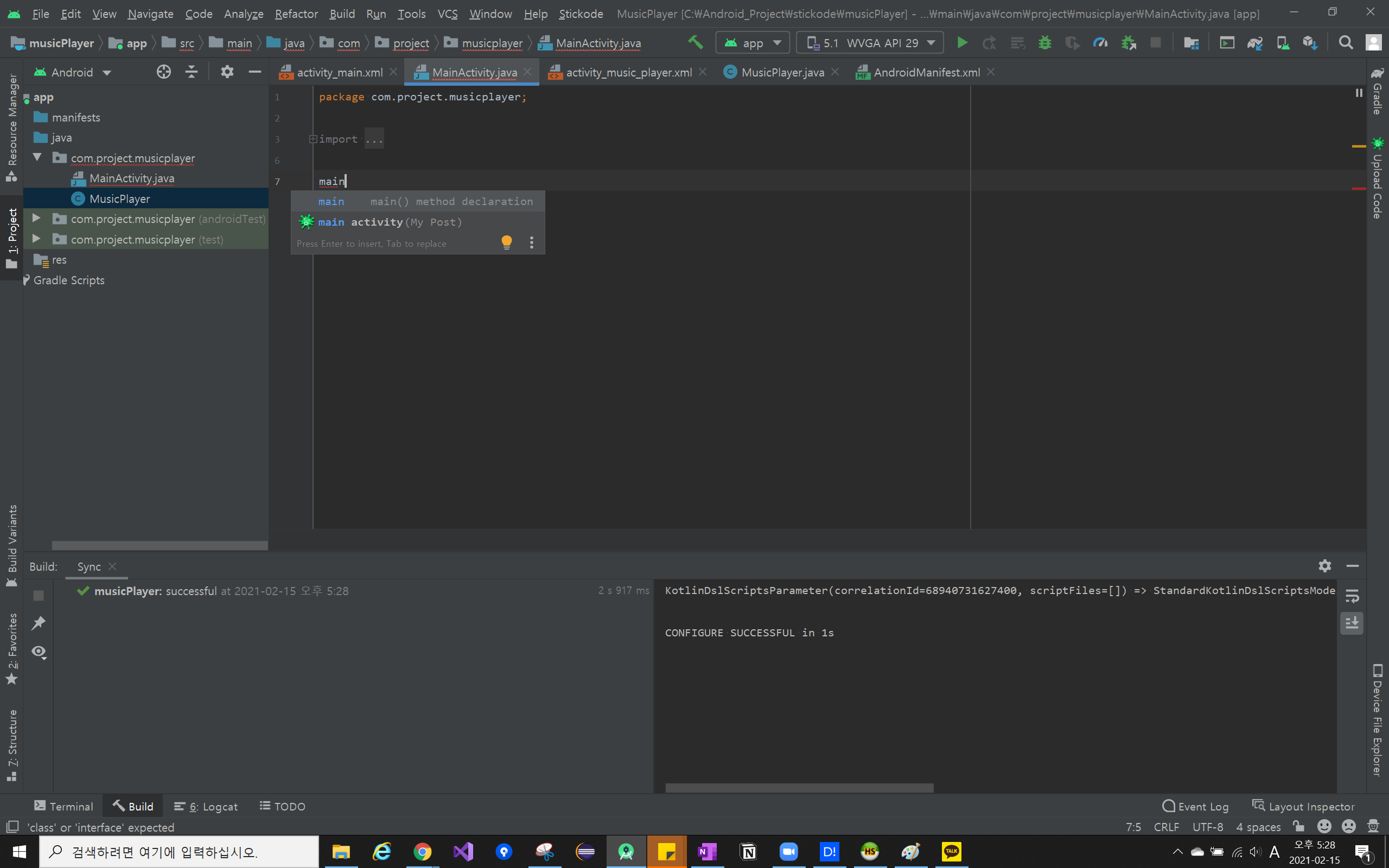Open the Profiler gauge icon
Image resolution: width=1389 pixels, height=868 pixels.
point(1100,43)
